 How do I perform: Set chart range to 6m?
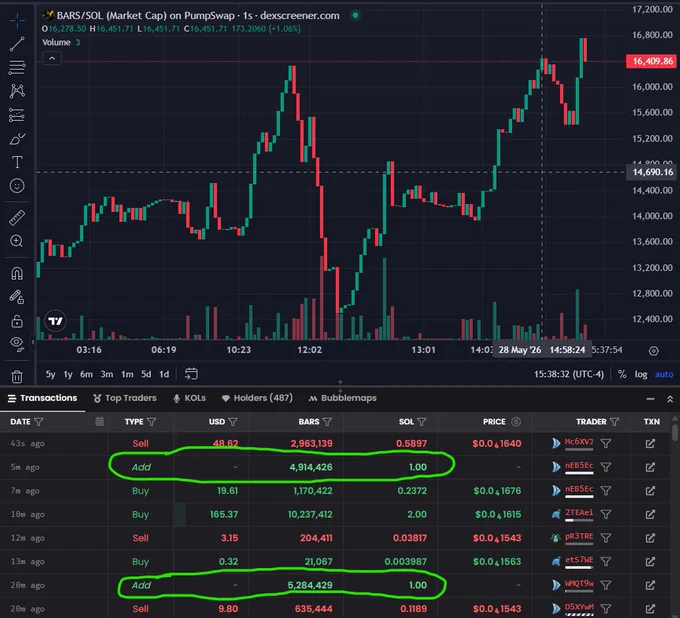pos(86,374)
